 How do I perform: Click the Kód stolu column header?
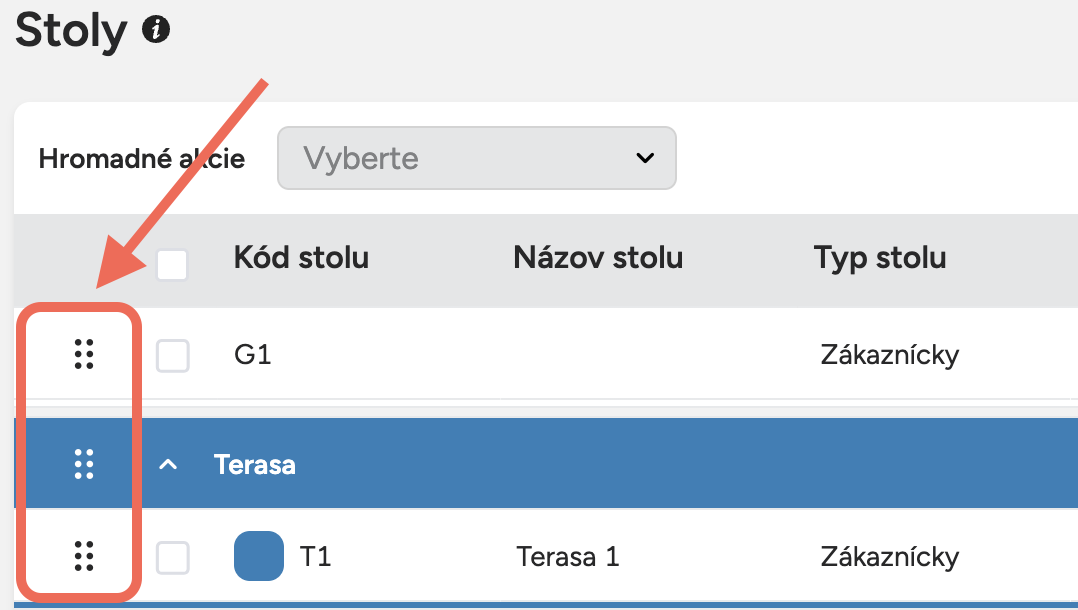300,258
